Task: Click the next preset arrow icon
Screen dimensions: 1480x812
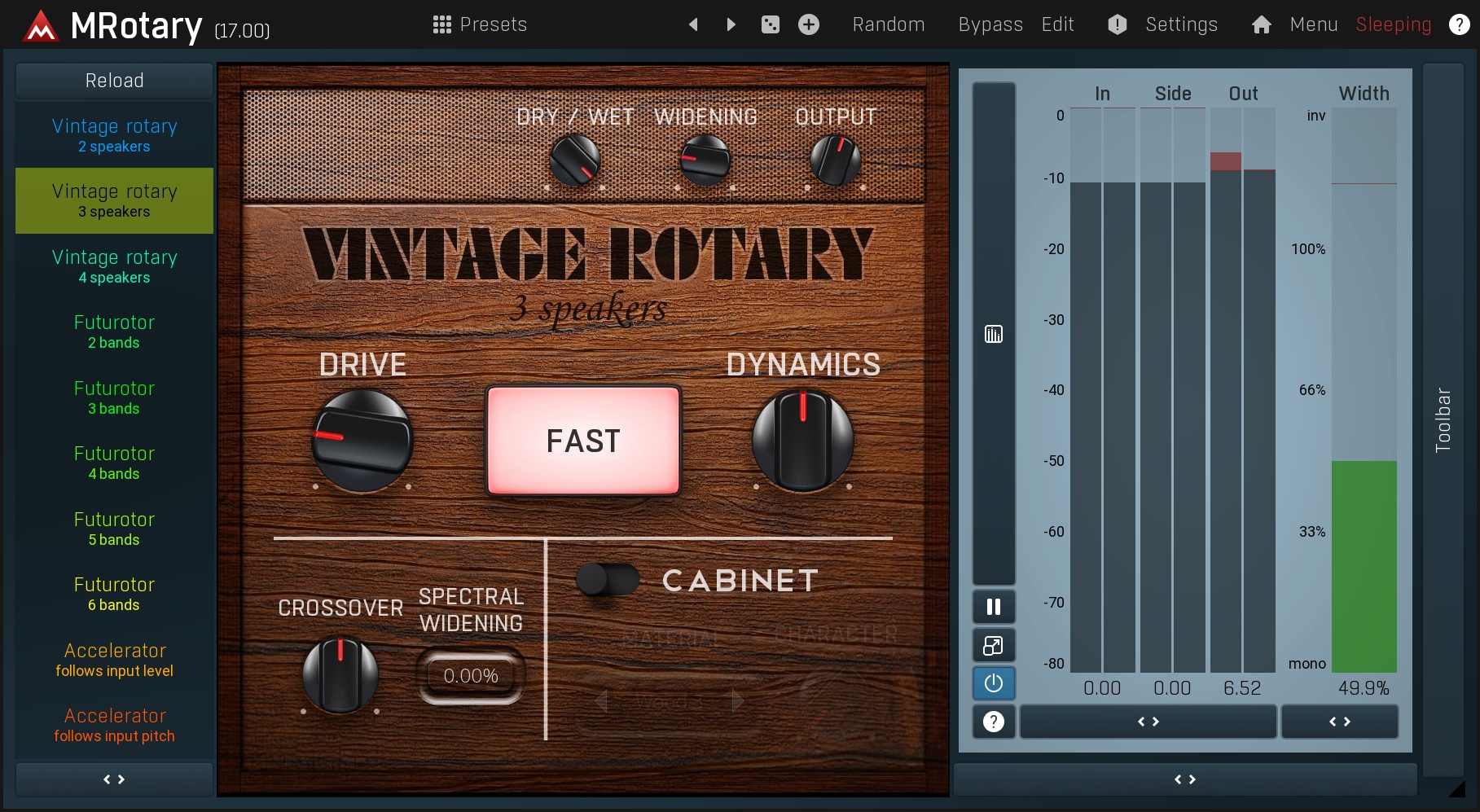Action: pos(731,24)
